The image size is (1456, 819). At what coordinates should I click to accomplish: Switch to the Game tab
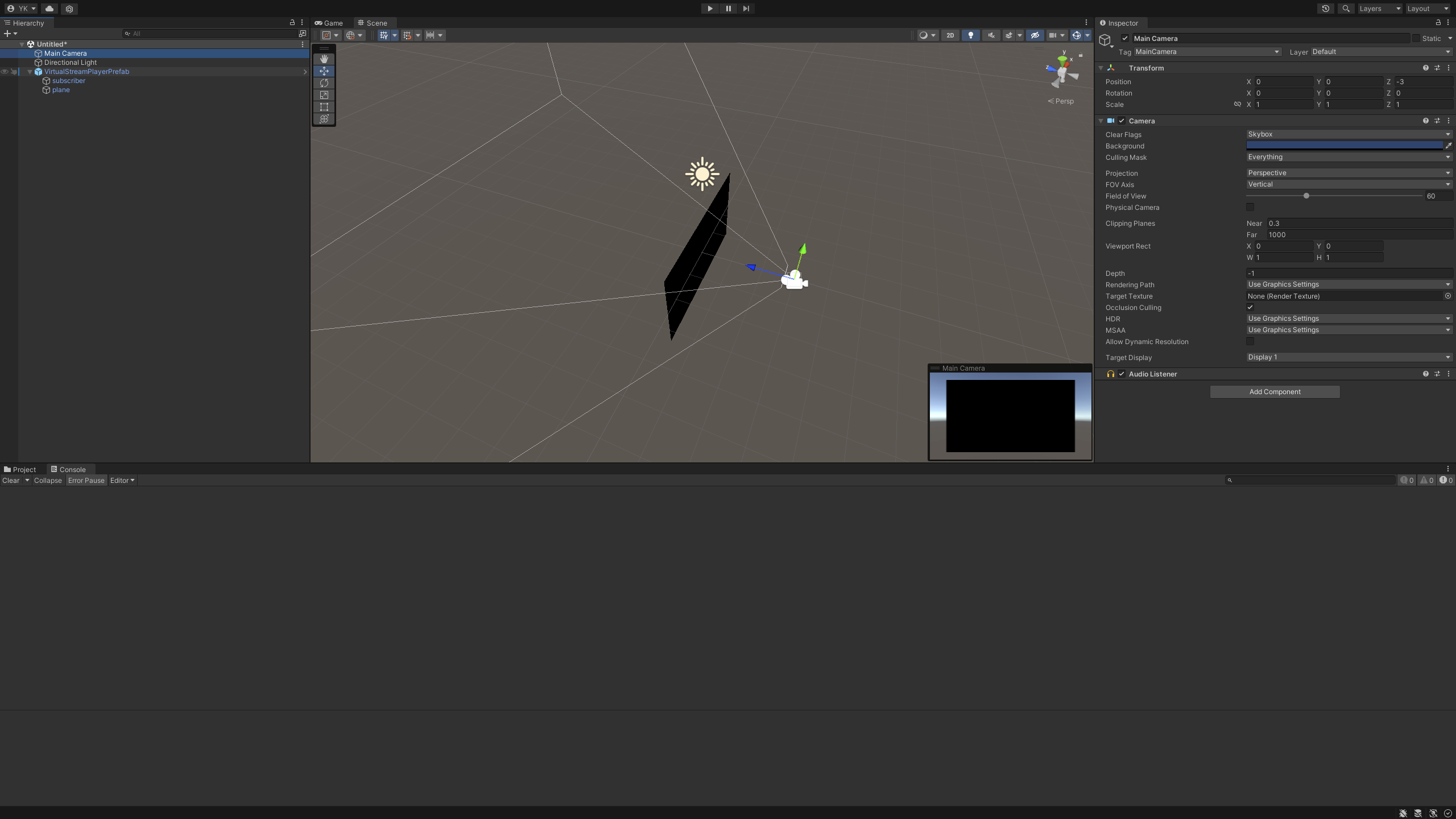pyautogui.click(x=329, y=23)
